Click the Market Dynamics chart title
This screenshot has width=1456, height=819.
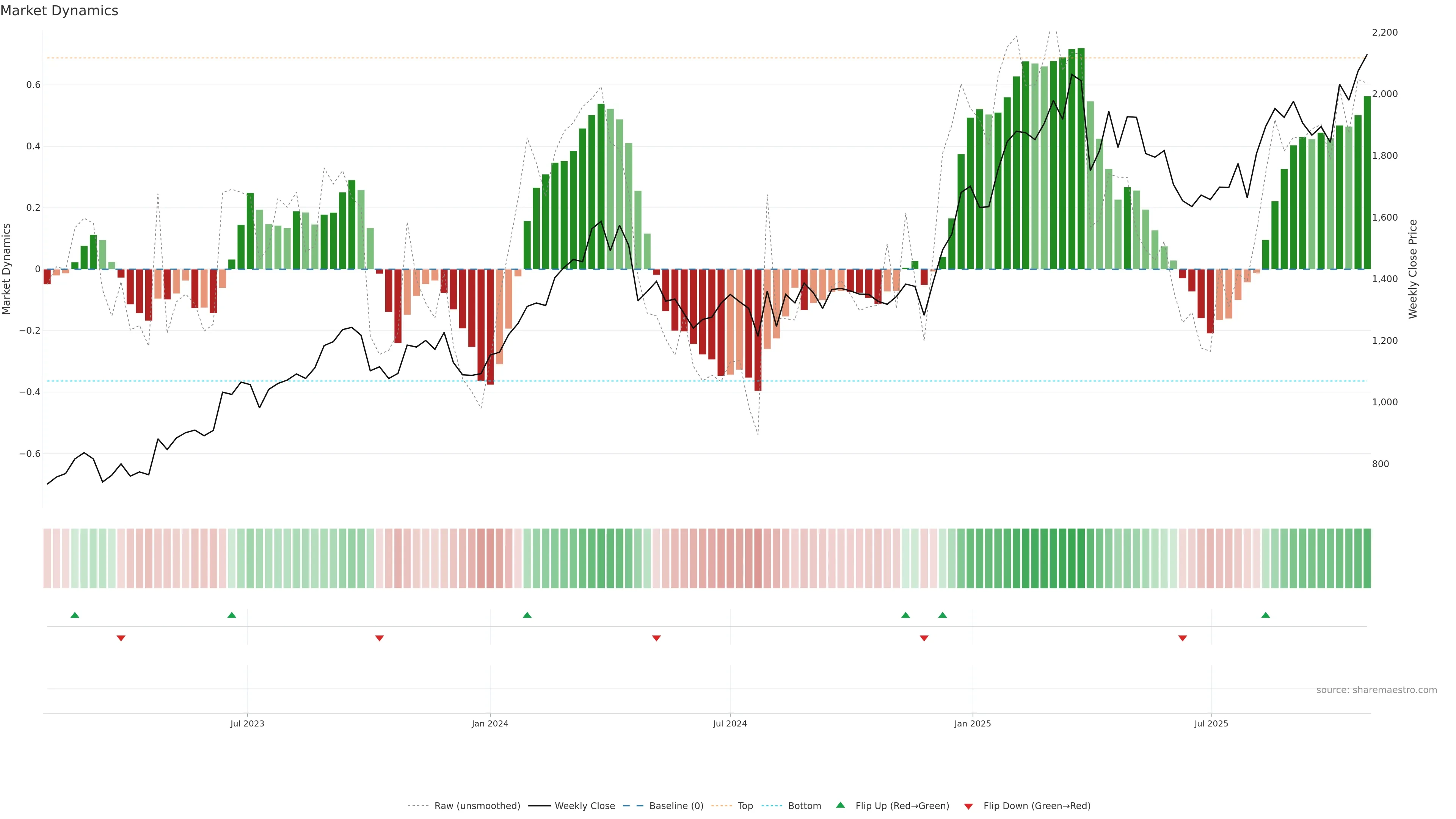pyautogui.click(x=60, y=11)
